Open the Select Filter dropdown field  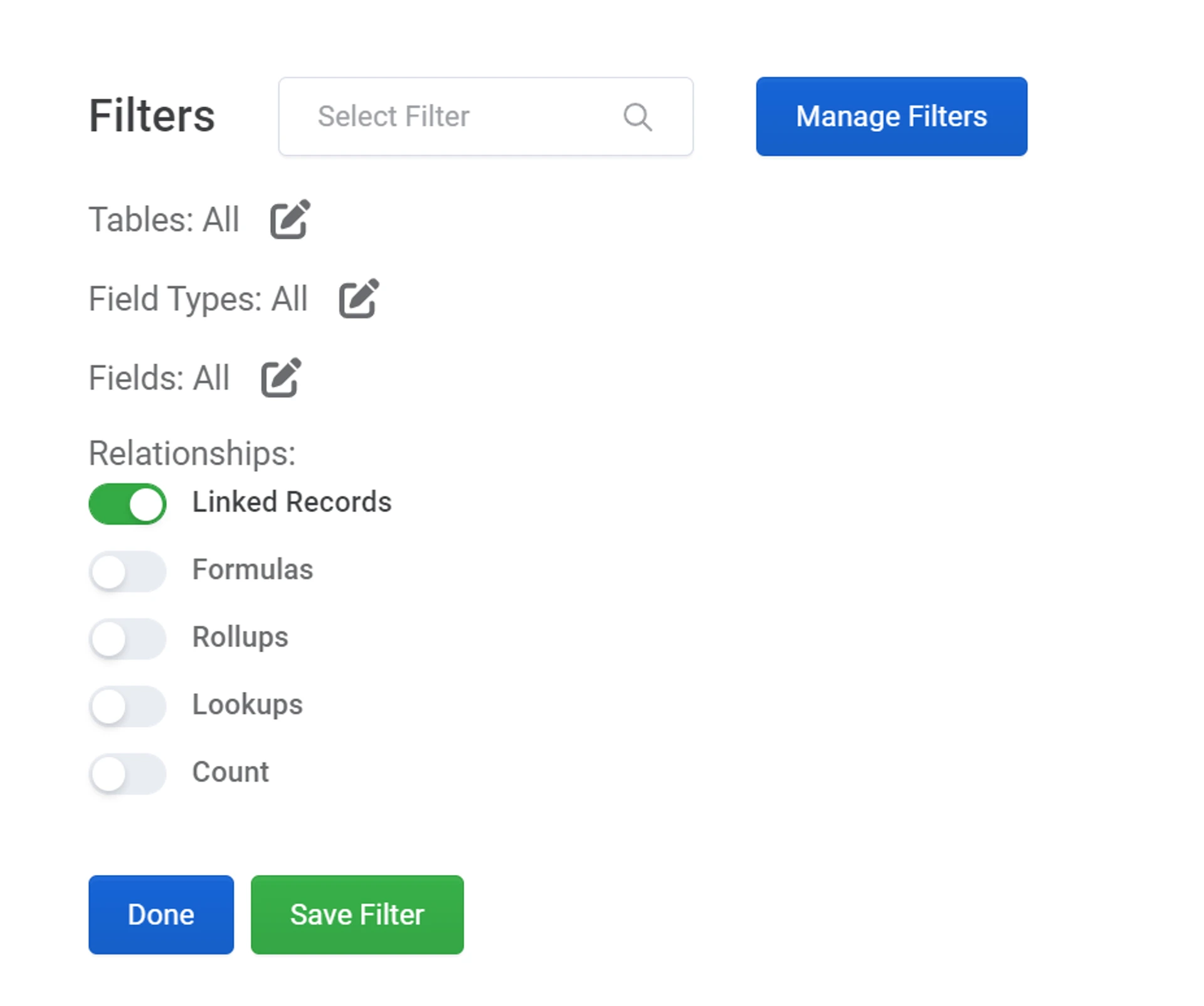tap(464, 117)
